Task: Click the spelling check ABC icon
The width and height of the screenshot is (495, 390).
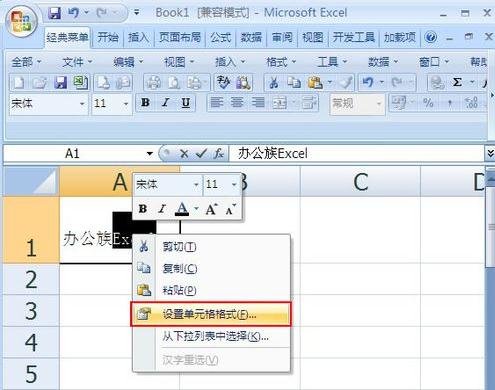Action: point(223,82)
